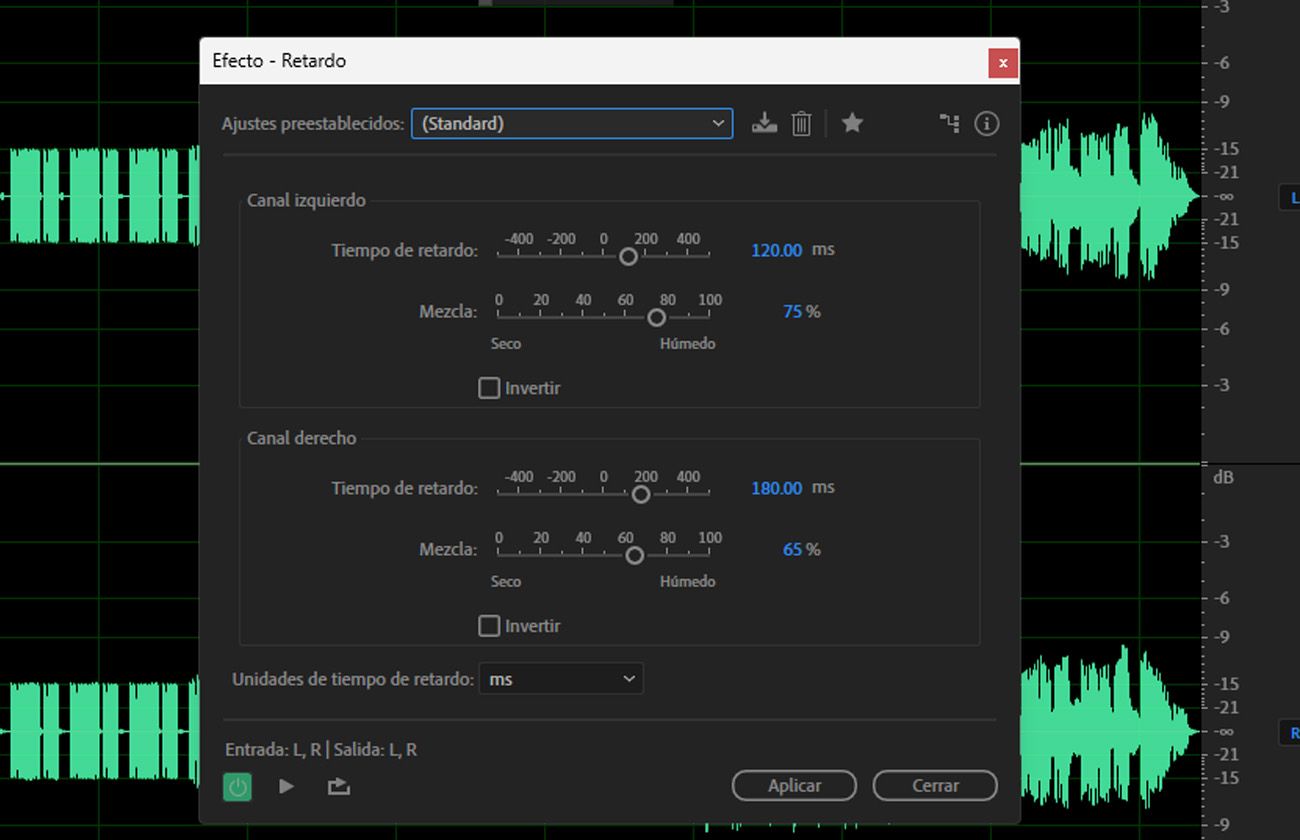Preview the effect with the play icon
The height and width of the screenshot is (840, 1300).
tap(286, 786)
